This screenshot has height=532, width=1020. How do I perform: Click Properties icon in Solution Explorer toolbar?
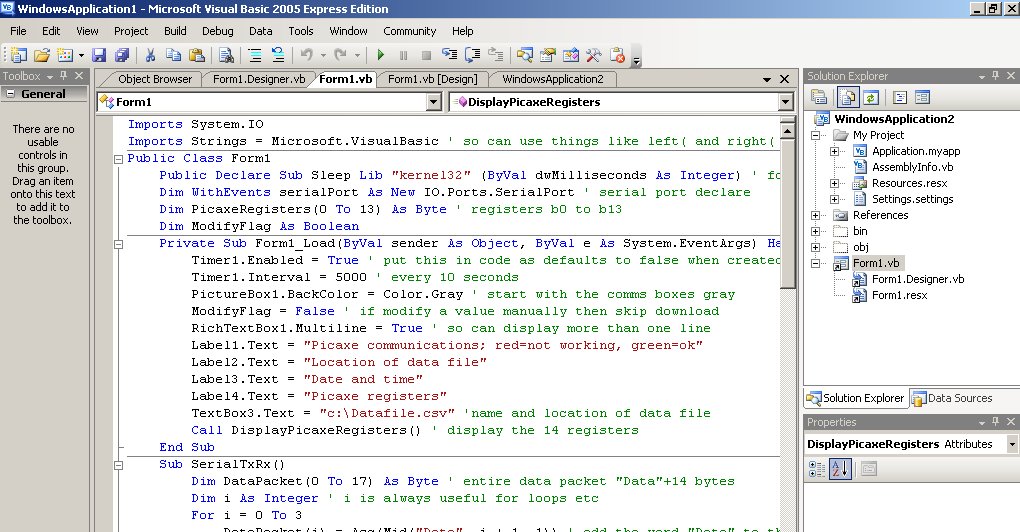[x=820, y=98]
